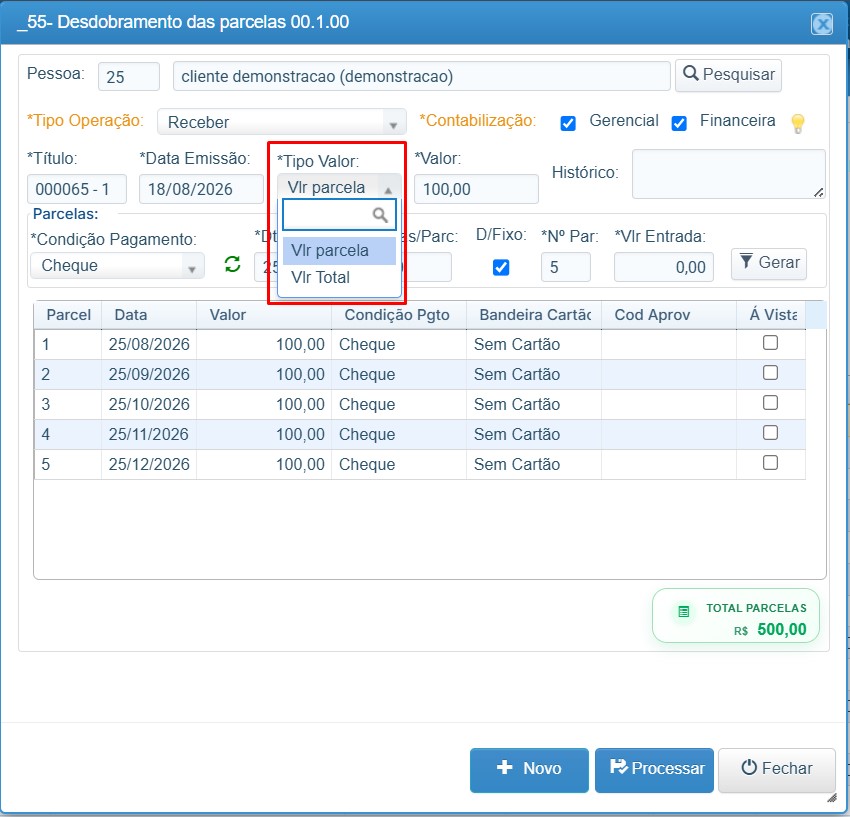Uncheck the D/Fixo checkbox

[501, 267]
